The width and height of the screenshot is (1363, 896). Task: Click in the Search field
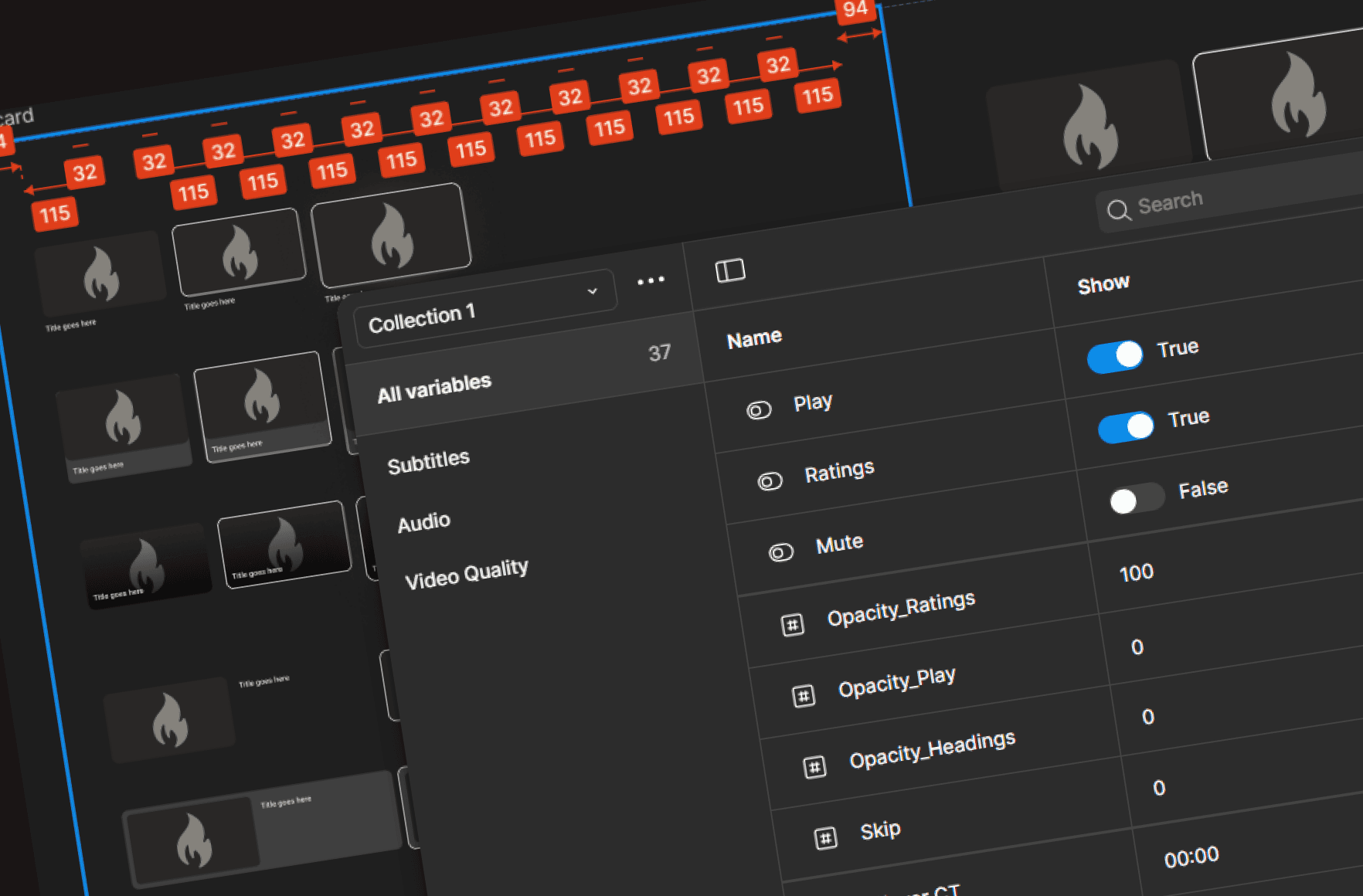point(1229,191)
